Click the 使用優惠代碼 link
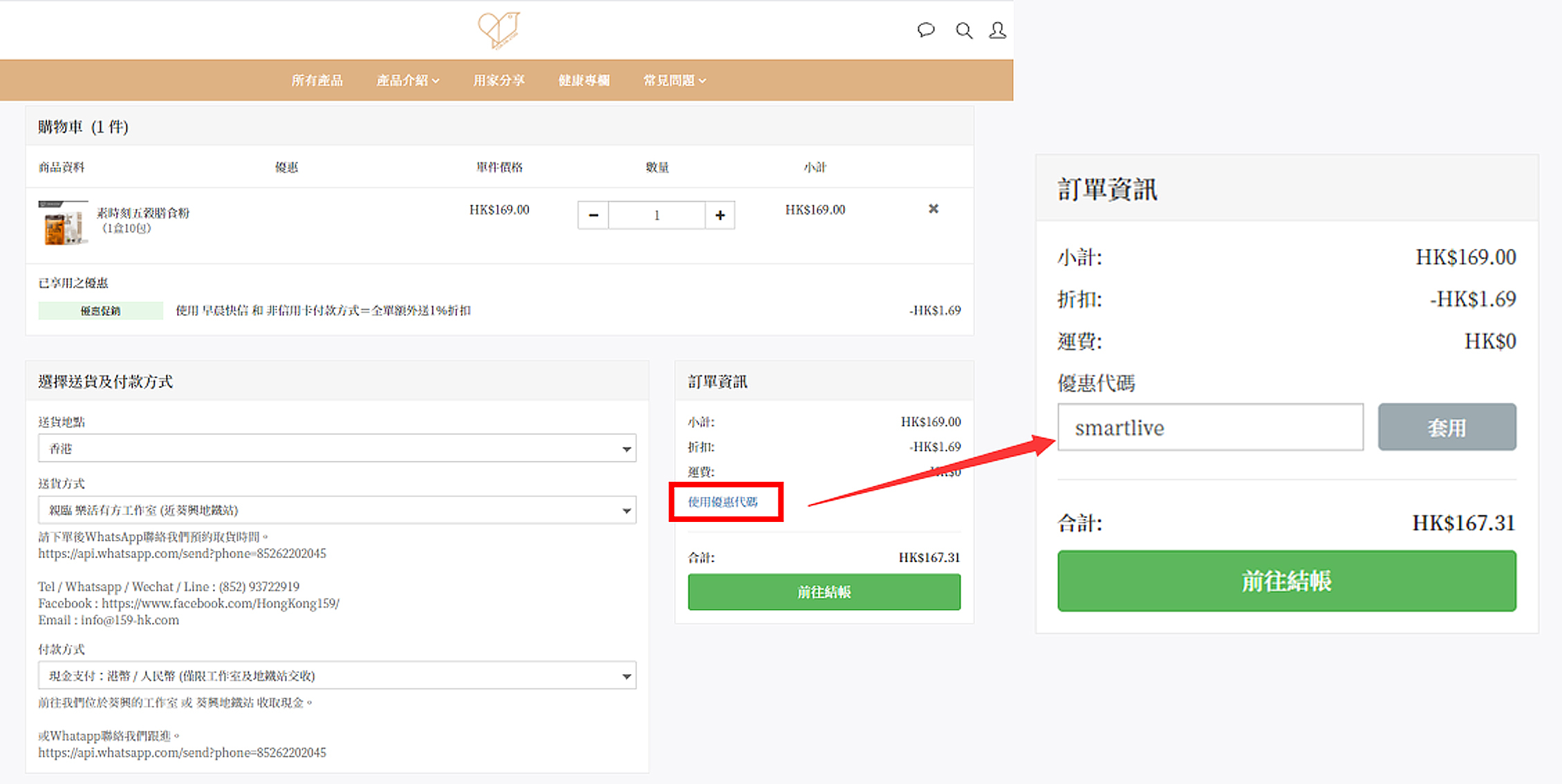The width and height of the screenshot is (1562, 784). tap(723, 502)
